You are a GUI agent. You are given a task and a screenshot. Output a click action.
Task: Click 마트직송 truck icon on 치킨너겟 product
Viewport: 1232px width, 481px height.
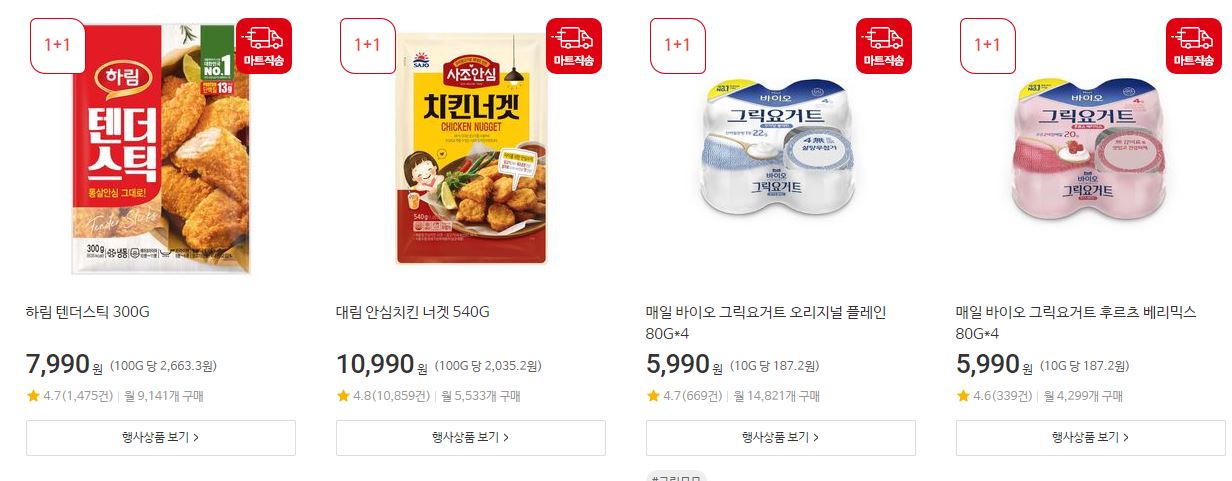point(574,45)
